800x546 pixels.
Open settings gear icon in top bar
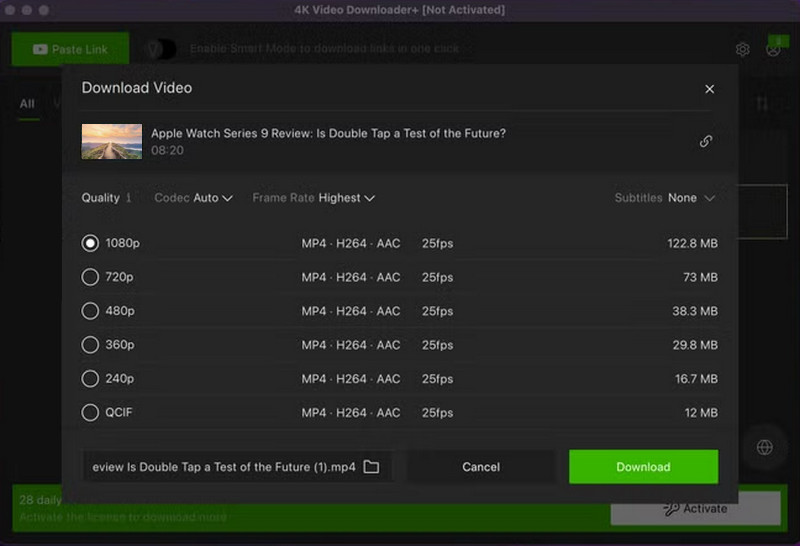pos(742,49)
